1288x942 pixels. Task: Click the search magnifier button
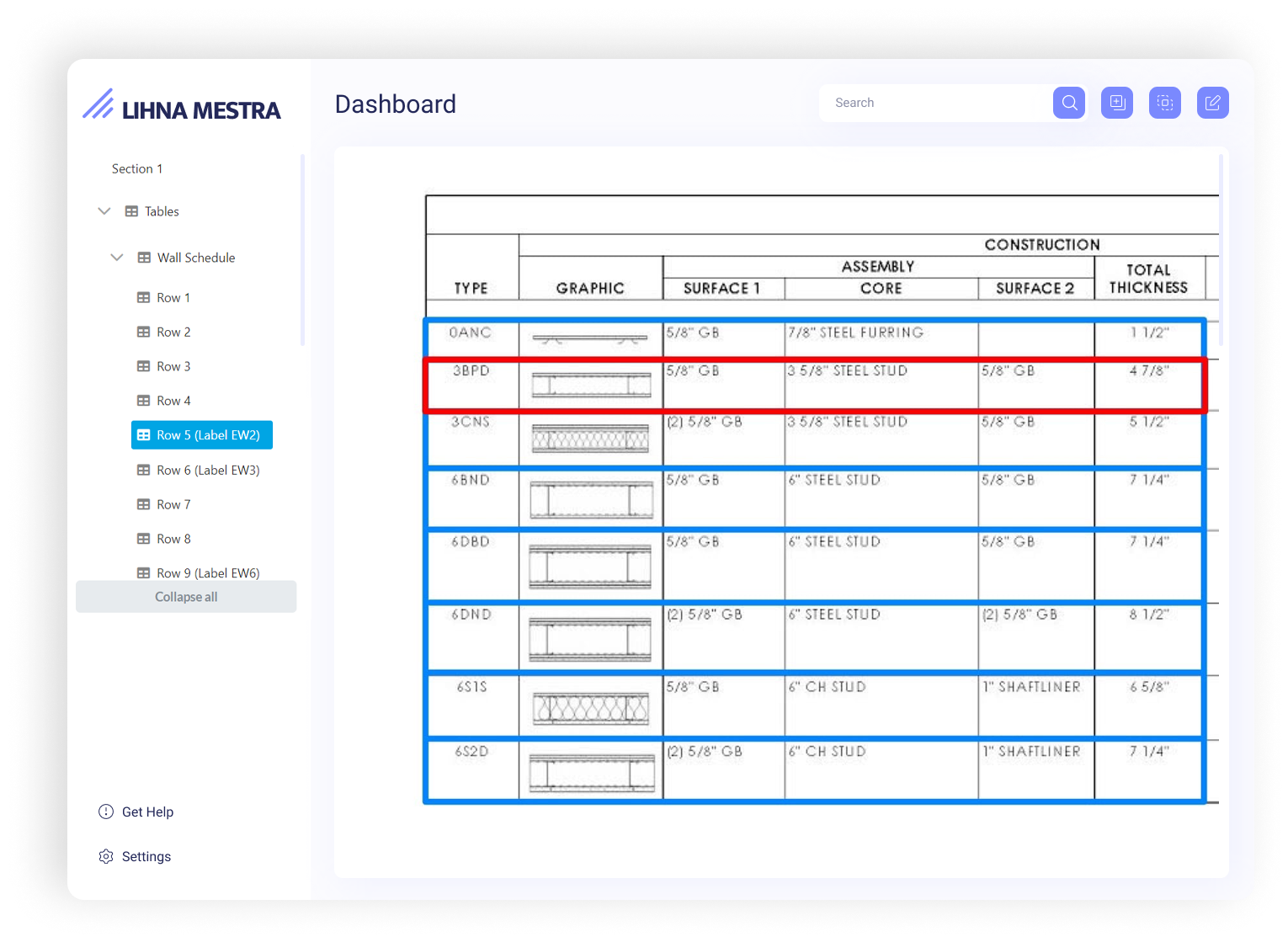[1069, 103]
